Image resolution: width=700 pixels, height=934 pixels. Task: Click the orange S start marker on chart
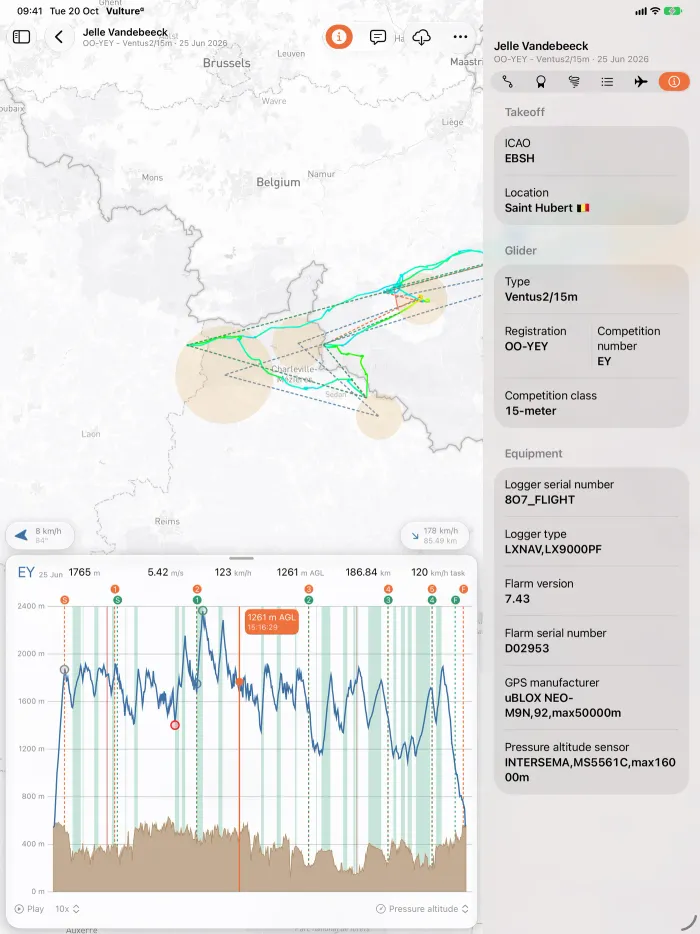pos(65,600)
